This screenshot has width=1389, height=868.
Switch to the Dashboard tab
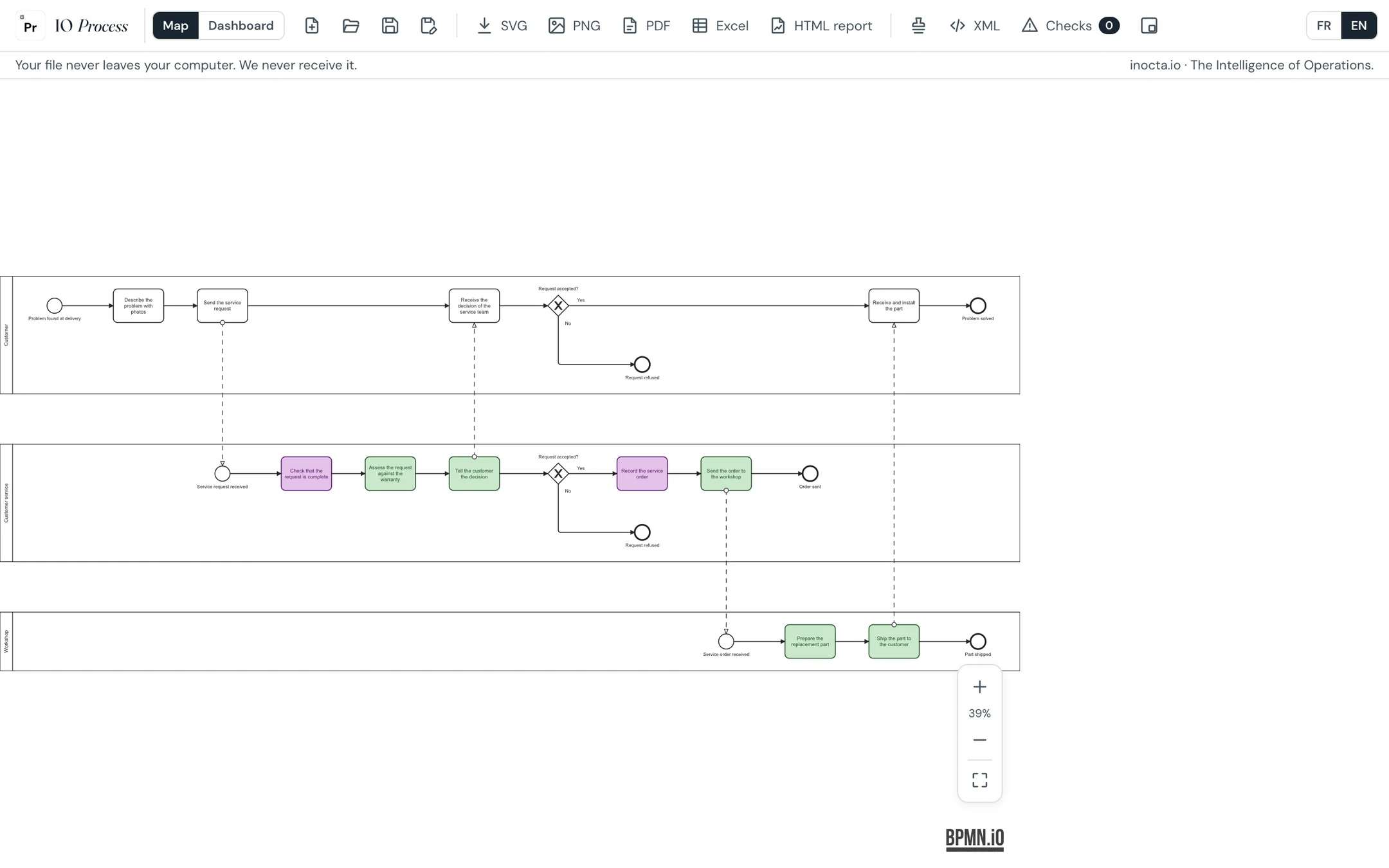(x=241, y=26)
